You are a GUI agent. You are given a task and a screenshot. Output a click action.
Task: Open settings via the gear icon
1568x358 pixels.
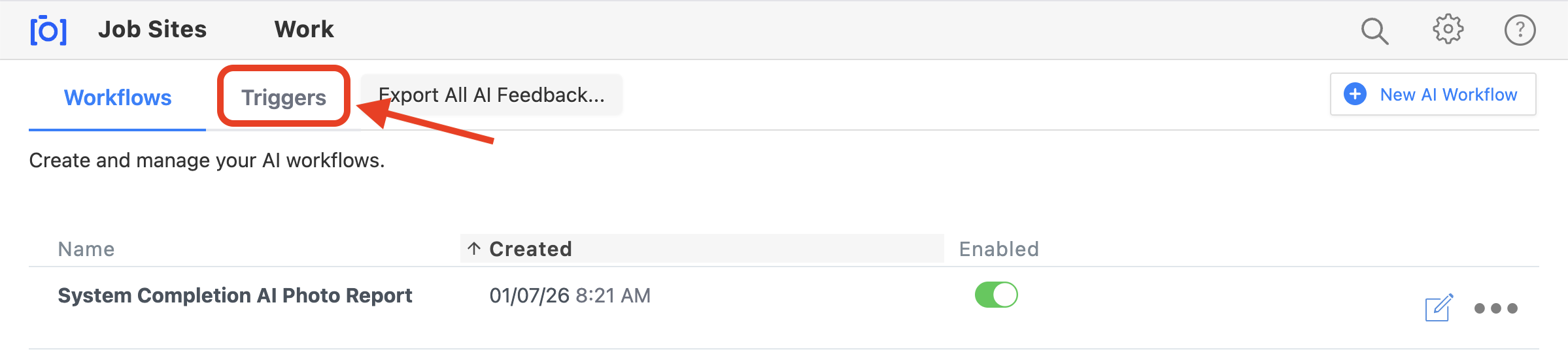[x=1448, y=29]
